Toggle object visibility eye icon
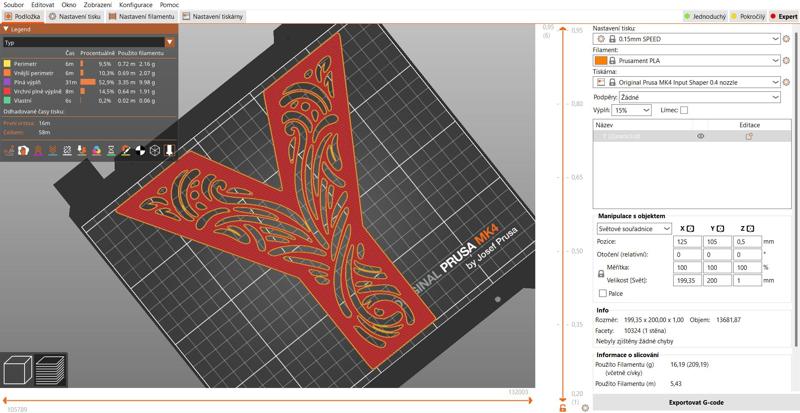Screen dimensions: 800x413 (x=701, y=136)
